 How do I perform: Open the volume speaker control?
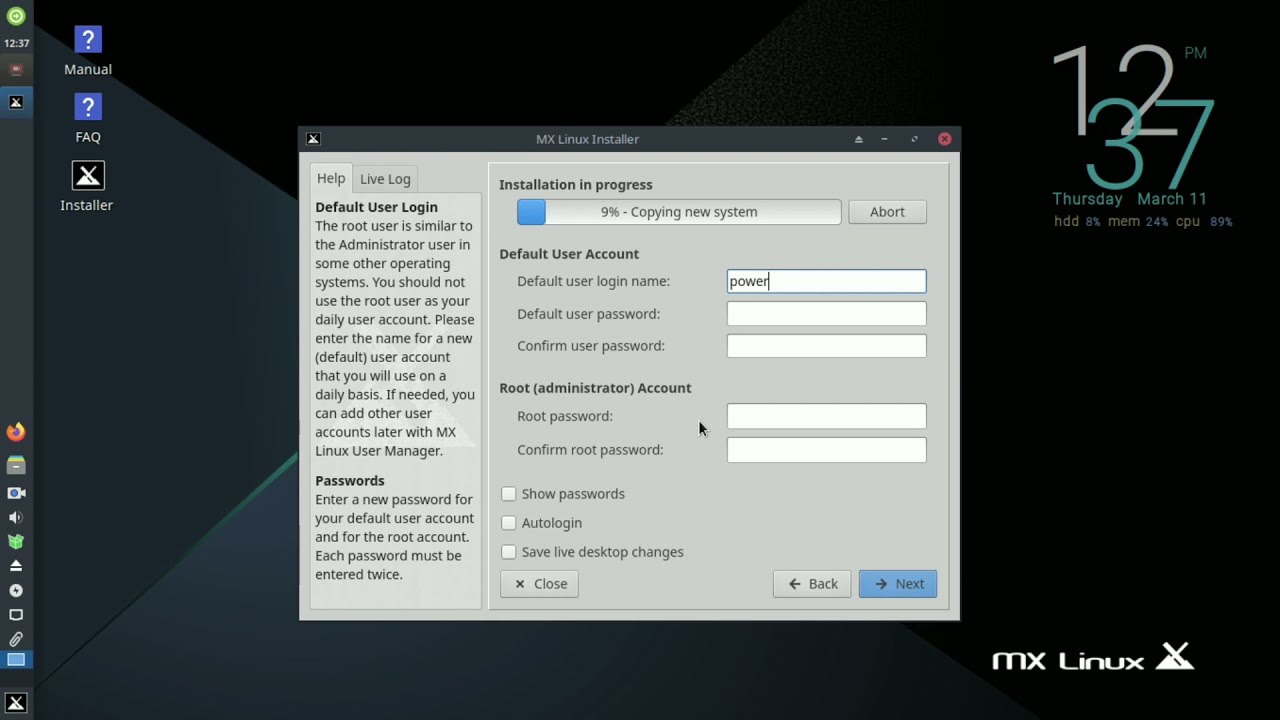click(x=16, y=517)
